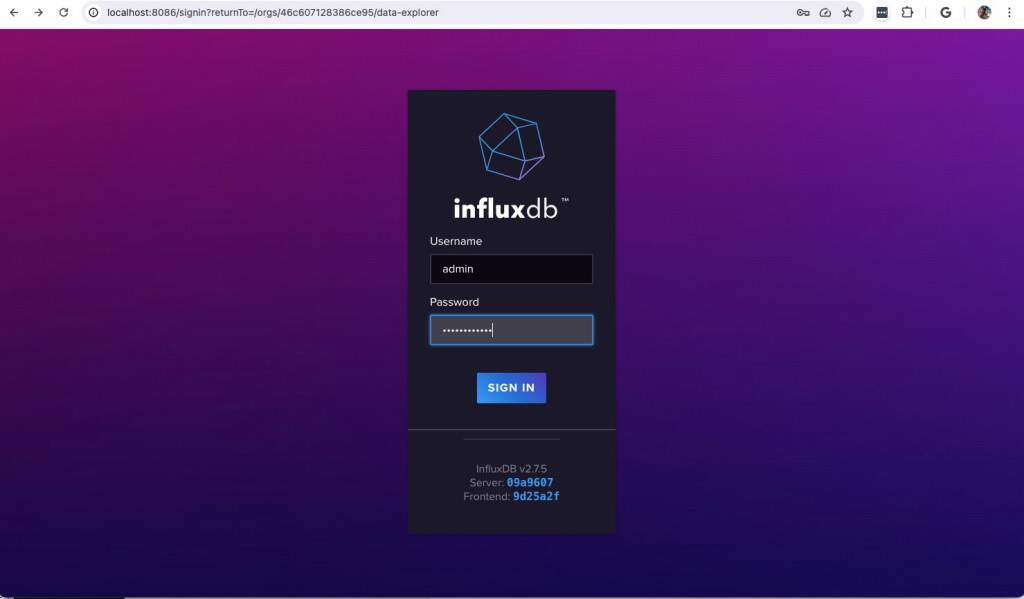Image resolution: width=1024 pixels, height=599 pixels.
Task: Click the InfluxDB cube logo
Action: (511, 146)
